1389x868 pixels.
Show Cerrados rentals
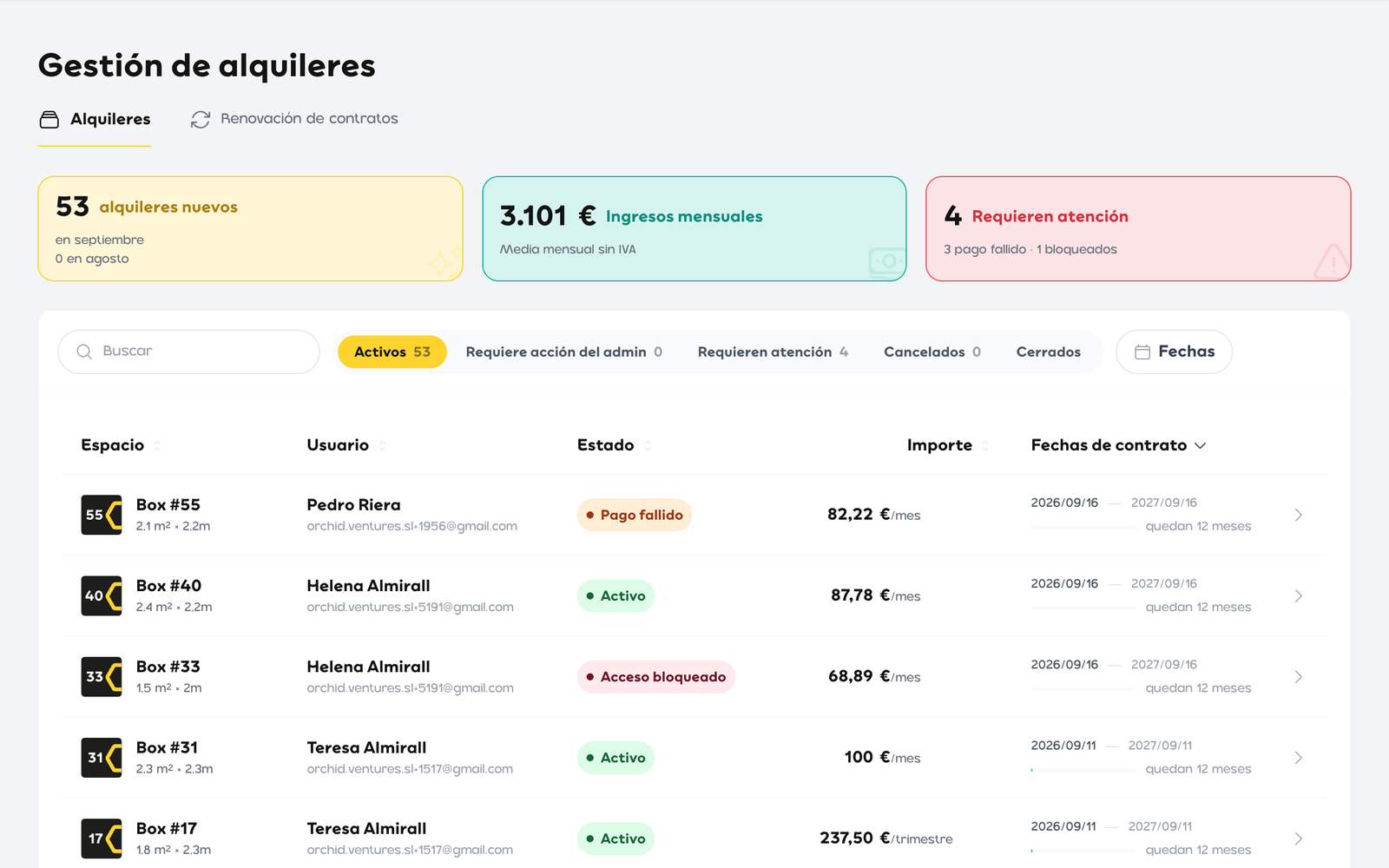coord(1049,352)
